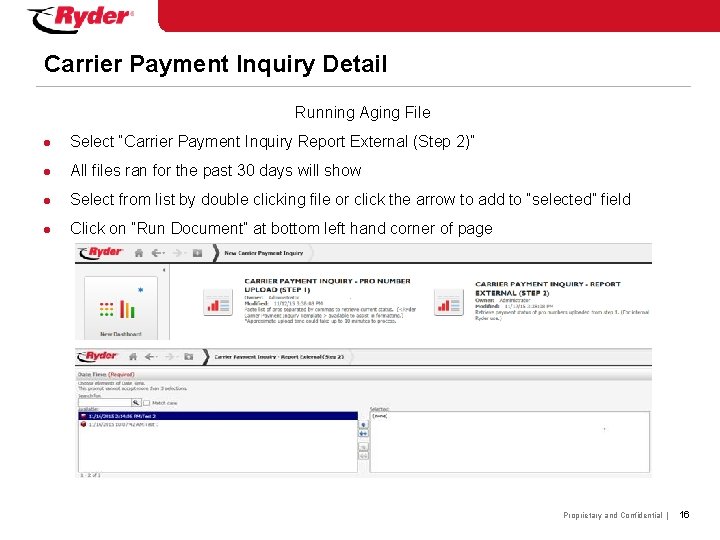Open the New Dashboard thumbnail
720x540 pixels.
click(121, 308)
